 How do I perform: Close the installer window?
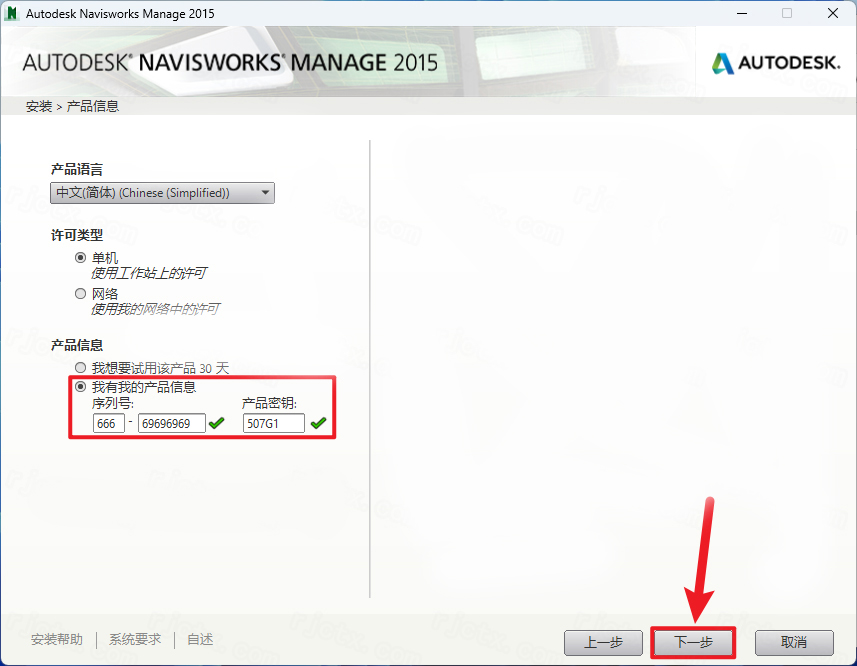833,13
